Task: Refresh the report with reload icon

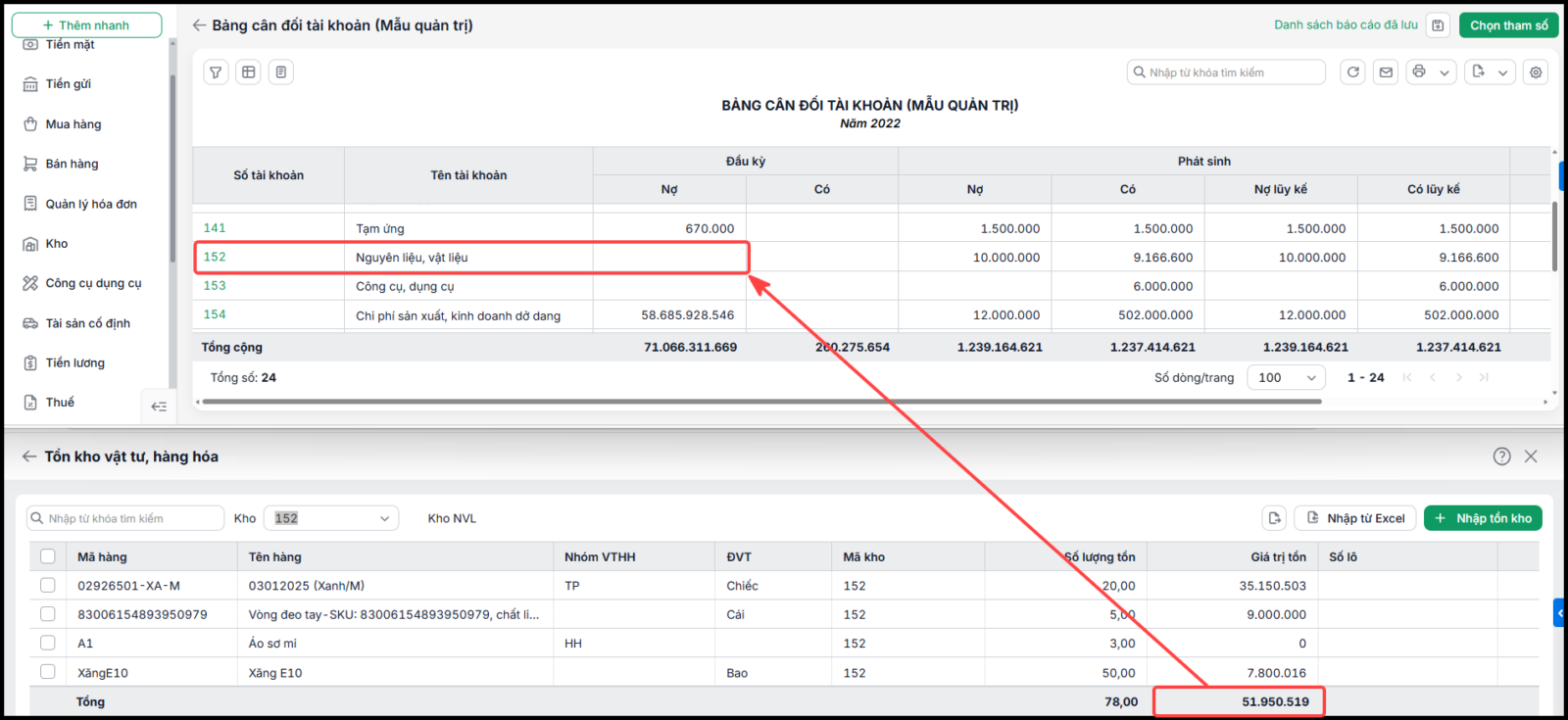Action: pyautogui.click(x=1353, y=72)
